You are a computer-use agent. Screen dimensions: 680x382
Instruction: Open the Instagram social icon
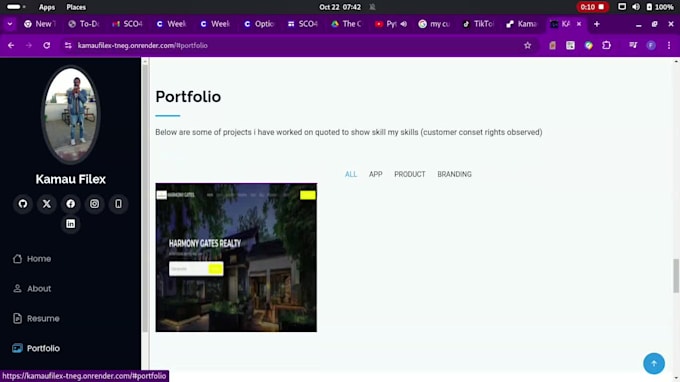[x=95, y=204]
